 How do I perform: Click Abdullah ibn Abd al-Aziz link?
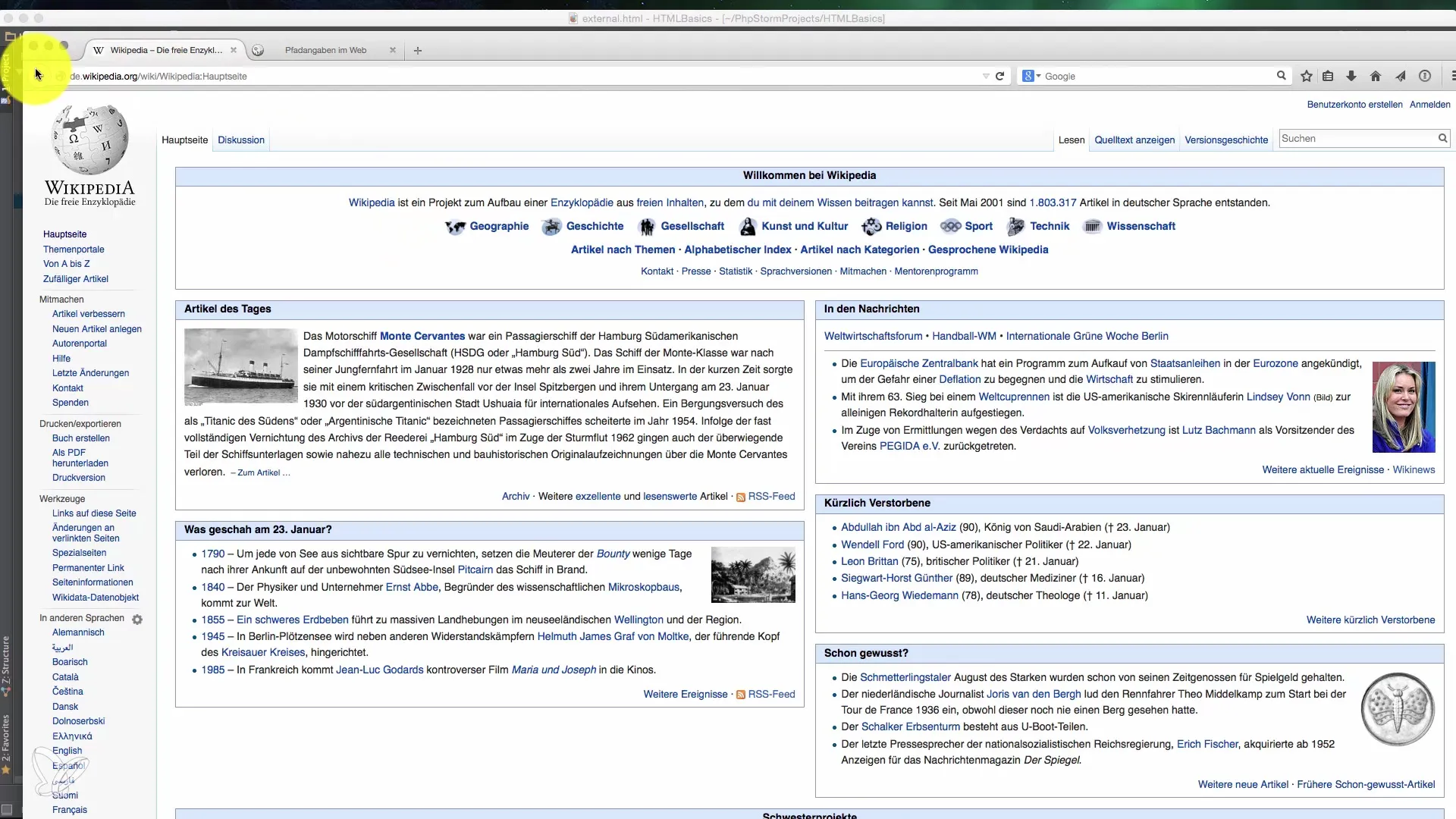tap(898, 527)
